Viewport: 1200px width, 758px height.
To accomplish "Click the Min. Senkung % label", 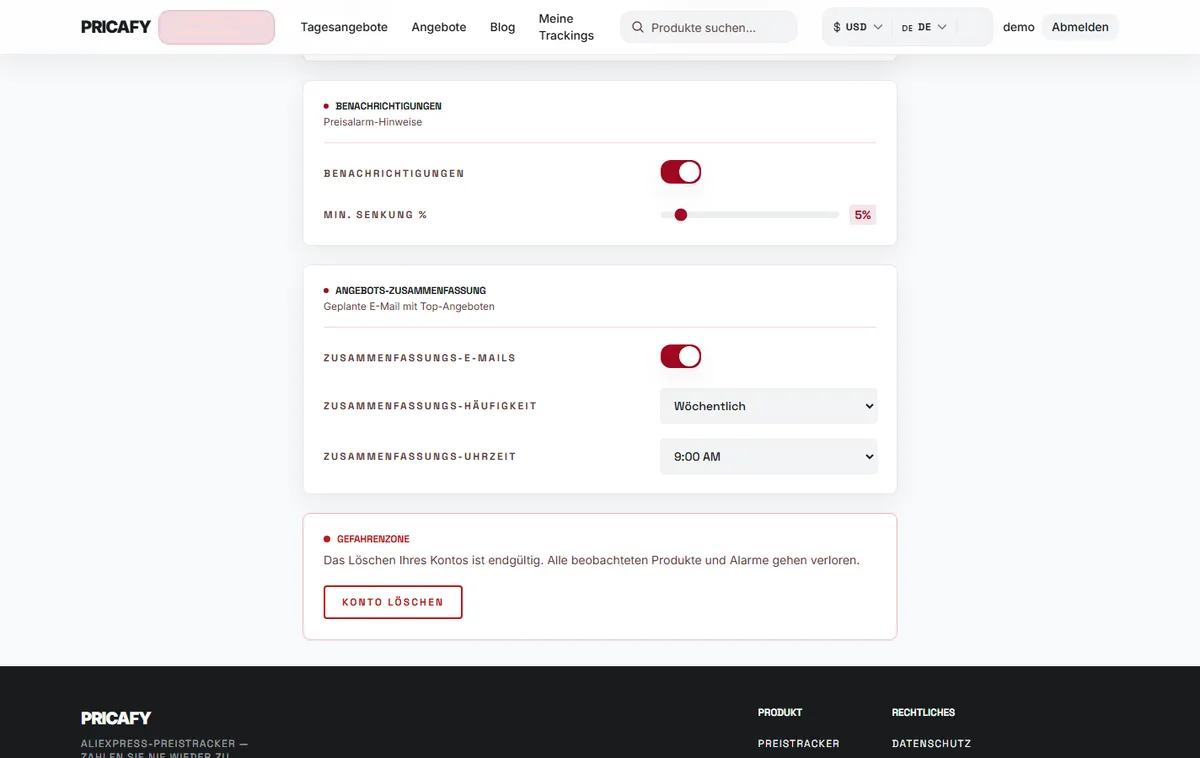I will click(375, 215).
